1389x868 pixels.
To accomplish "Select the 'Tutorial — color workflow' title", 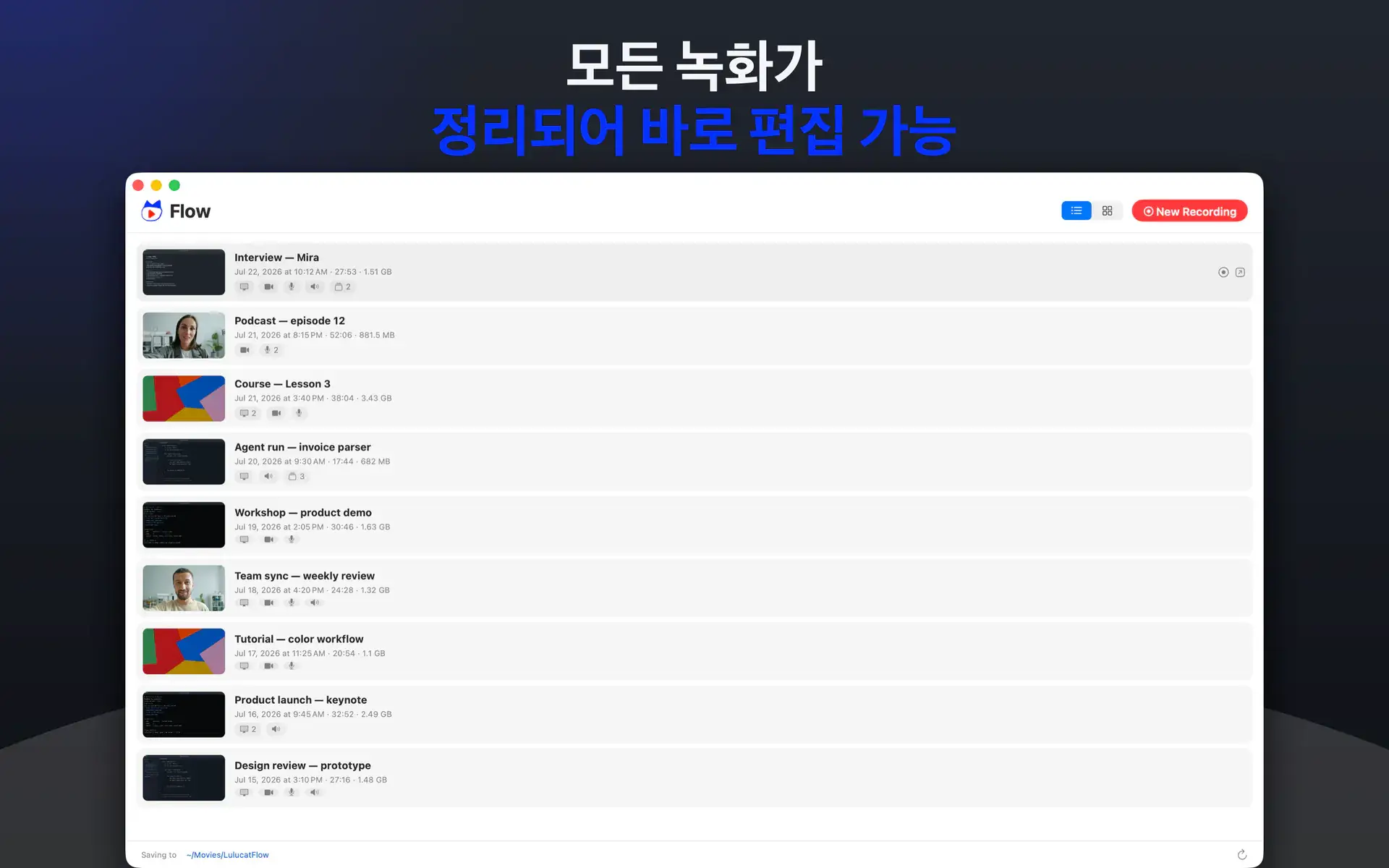I will 299,639.
